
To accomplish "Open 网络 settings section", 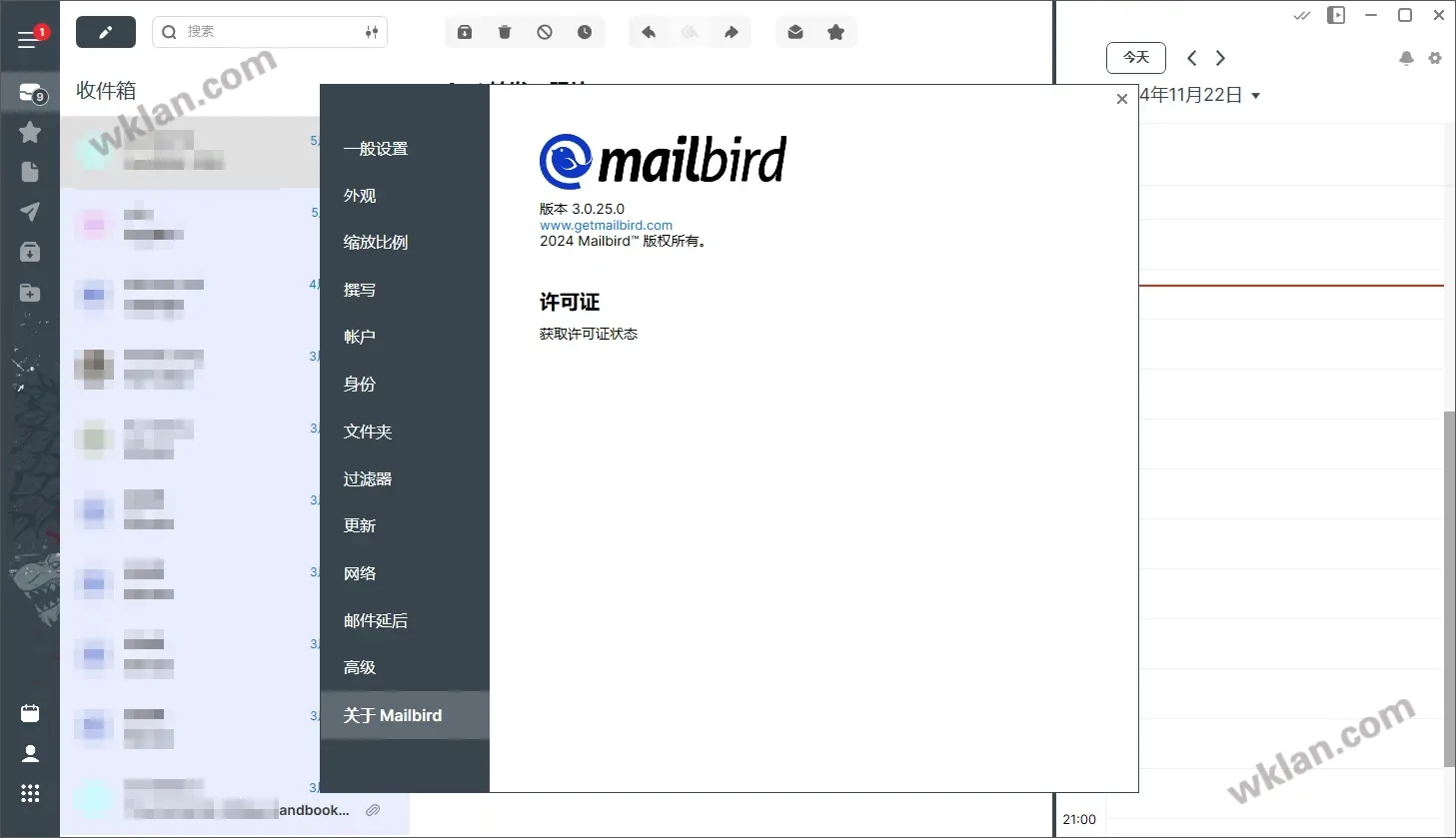I will coord(405,573).
